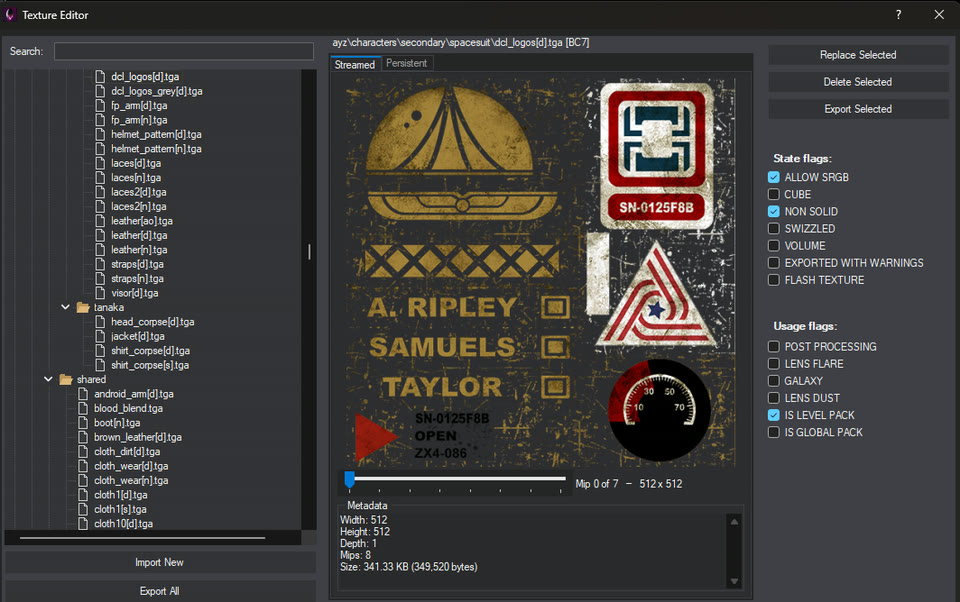Enable the CUBE state flag
The image size is (960, 602).
point(774,194)
